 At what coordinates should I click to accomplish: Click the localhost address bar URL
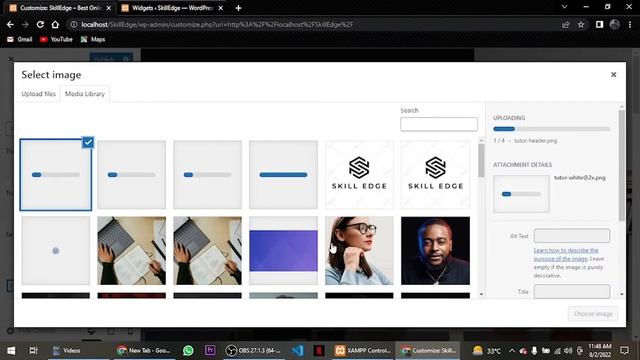tap(217, 24)
